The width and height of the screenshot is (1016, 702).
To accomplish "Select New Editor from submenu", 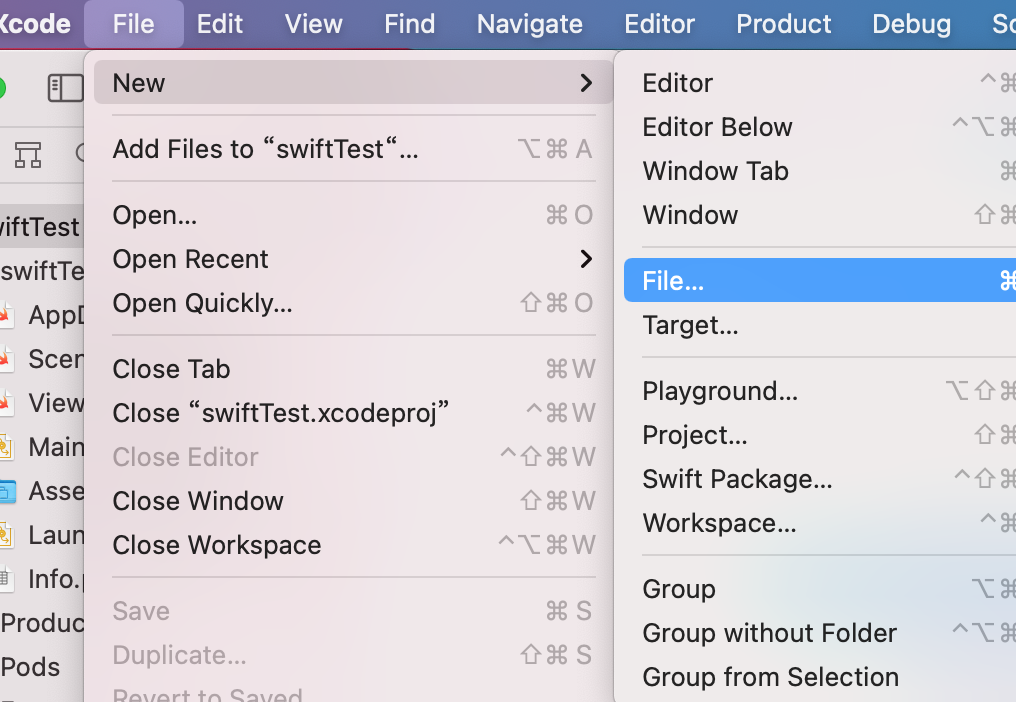I will [820, 83].
